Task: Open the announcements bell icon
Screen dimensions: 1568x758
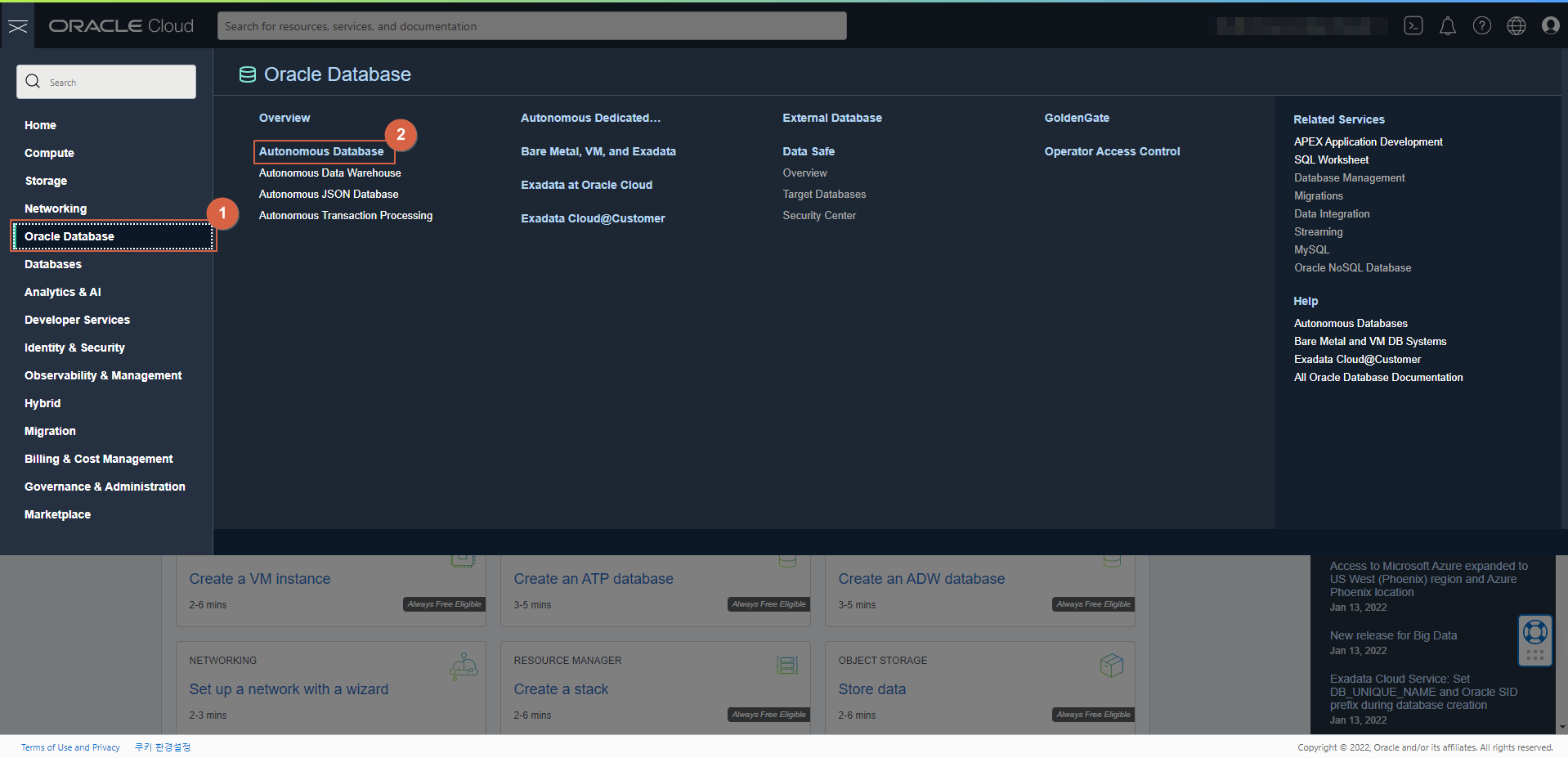Action: pyautogui.click(x=1448, y=26)
